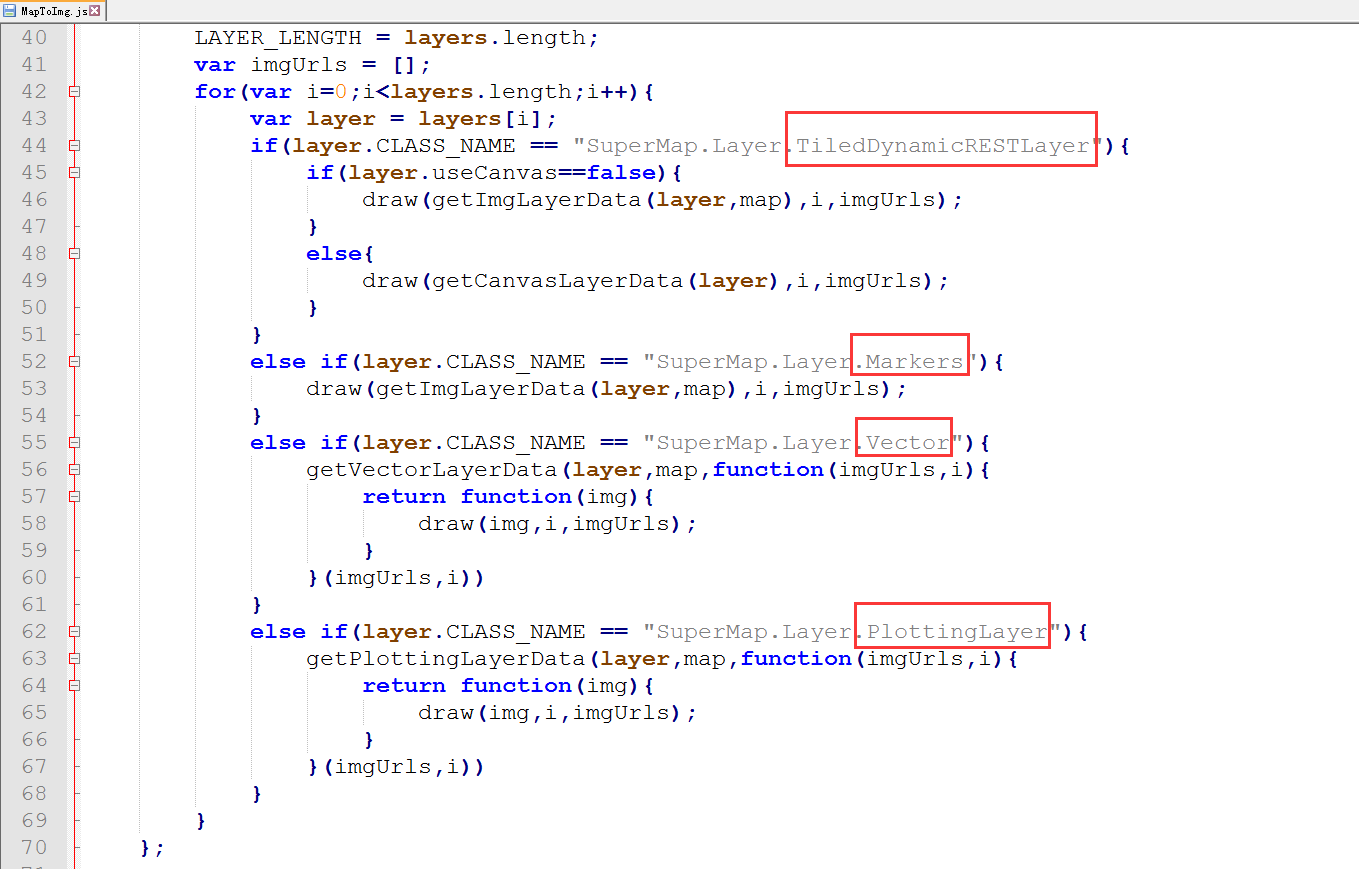1359x869 pixels.
Task: Click getCanvasLayerData call on line 49
Action: [607, 281]
